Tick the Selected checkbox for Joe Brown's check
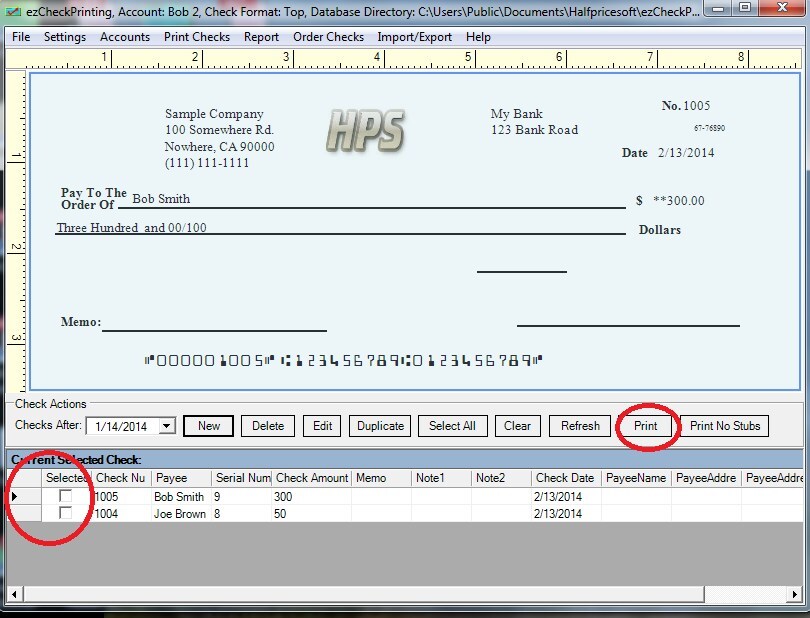The image size is (810, 618). click(x=66, y=513)
